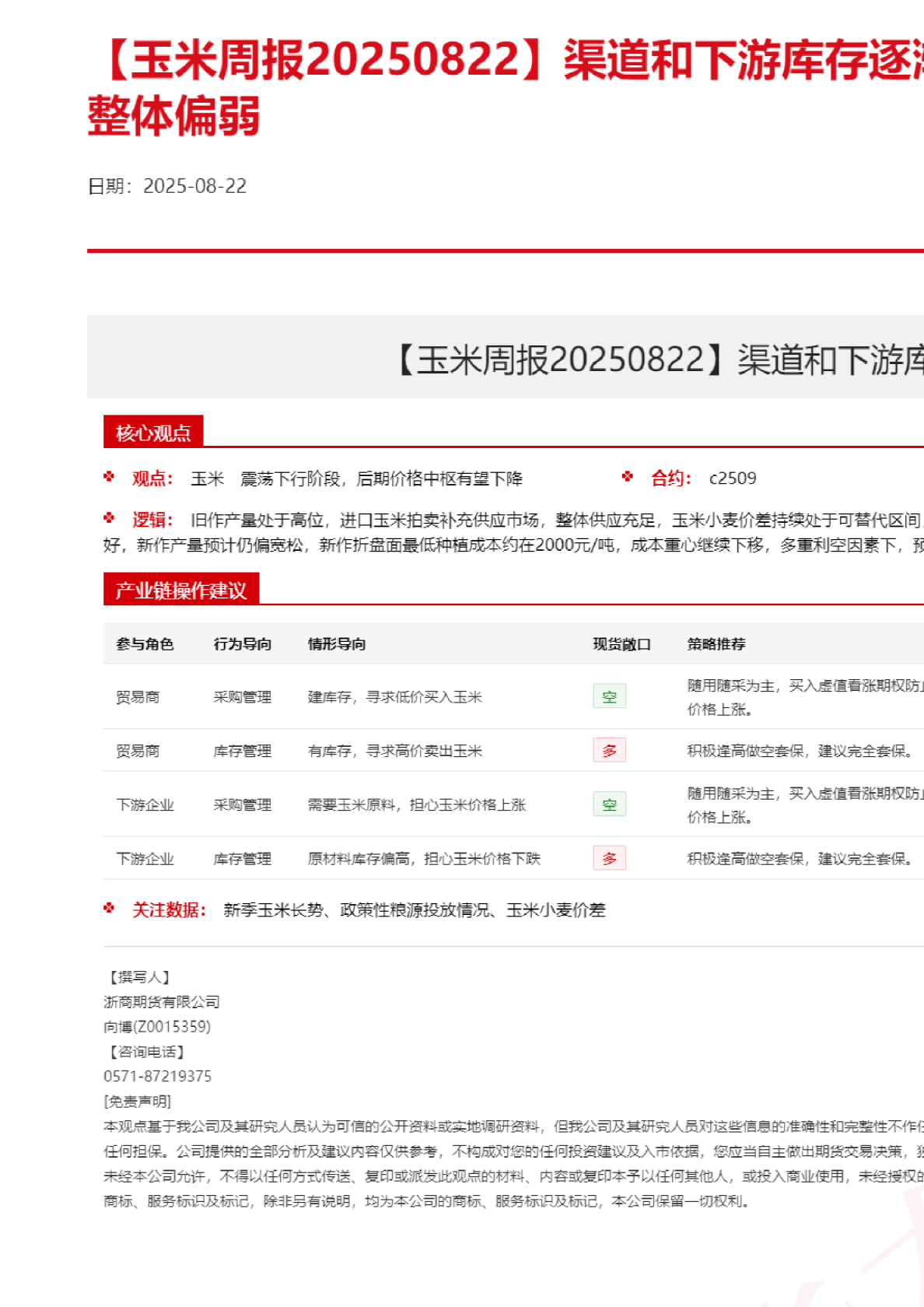This screenshot has height=1307, width=924.
Task: Click the green 空 badge in 贸易商 采购管理 row
Action: (x=609, y=696)
